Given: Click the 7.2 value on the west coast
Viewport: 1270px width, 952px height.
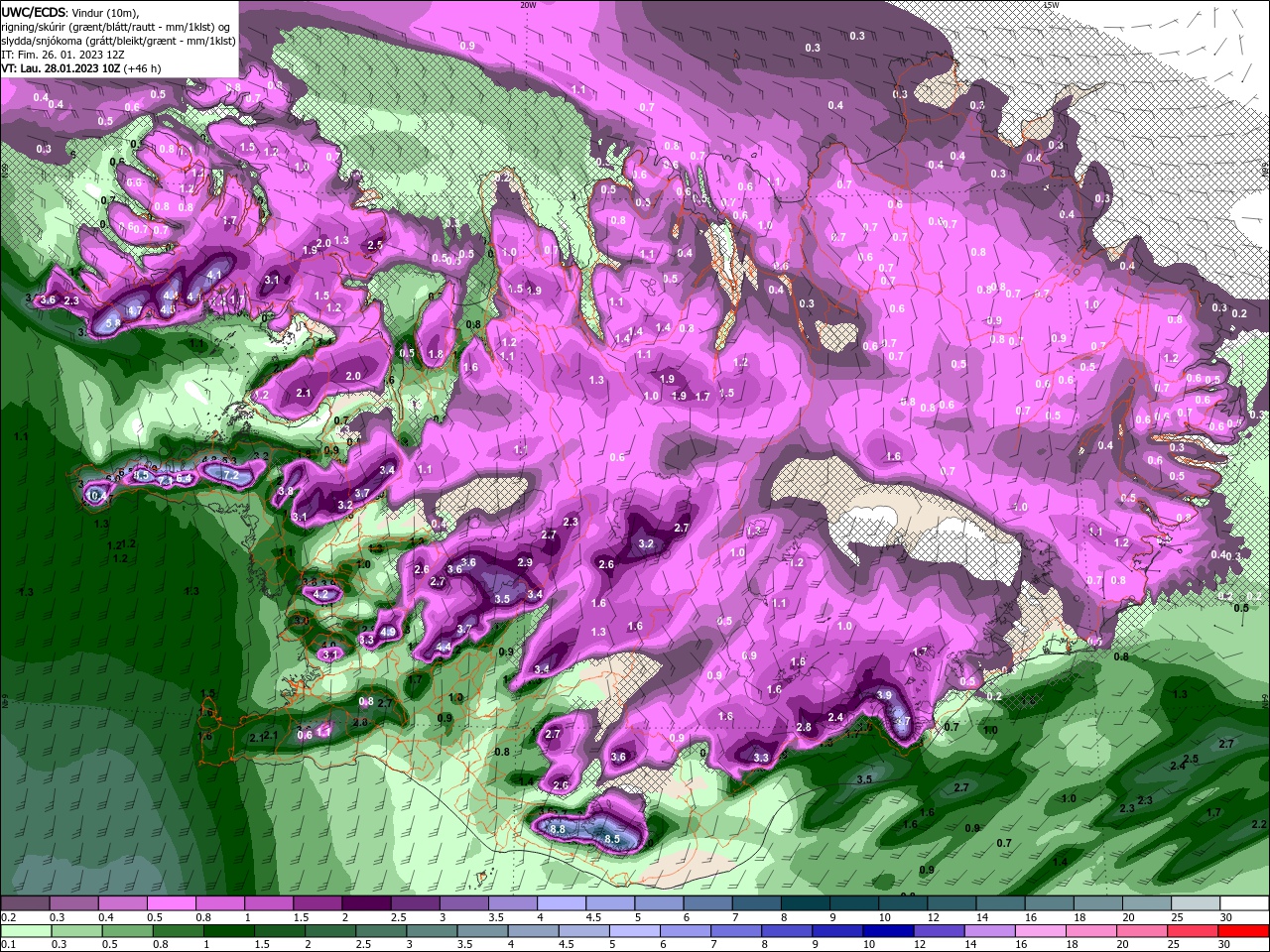Looking at the screenshot, I should 231,476.
